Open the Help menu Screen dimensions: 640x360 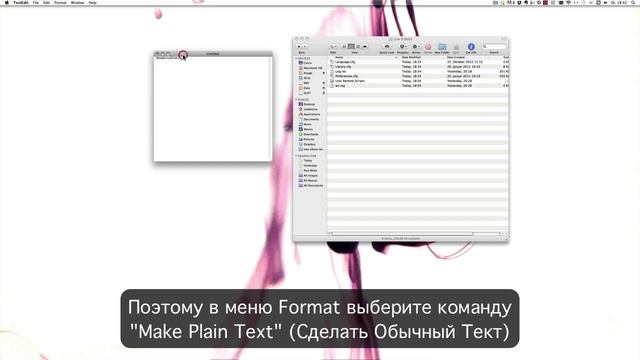pyautogui.click(x=93, y=2)
